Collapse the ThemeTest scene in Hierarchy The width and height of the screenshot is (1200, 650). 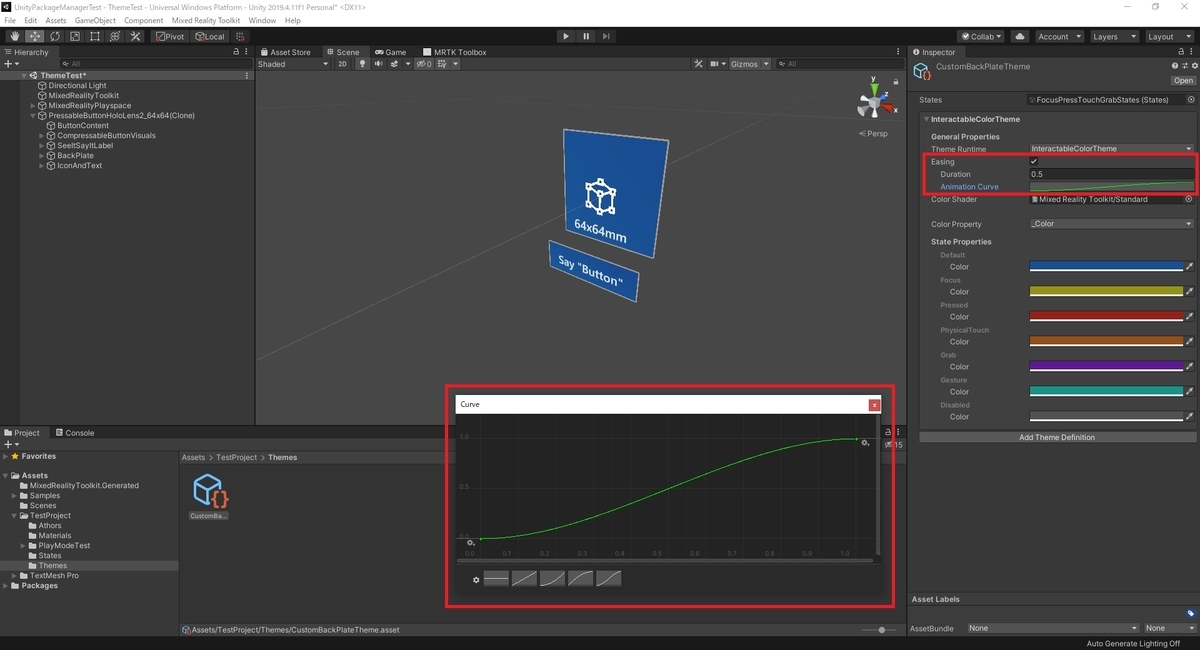click(x=24, y=76)
